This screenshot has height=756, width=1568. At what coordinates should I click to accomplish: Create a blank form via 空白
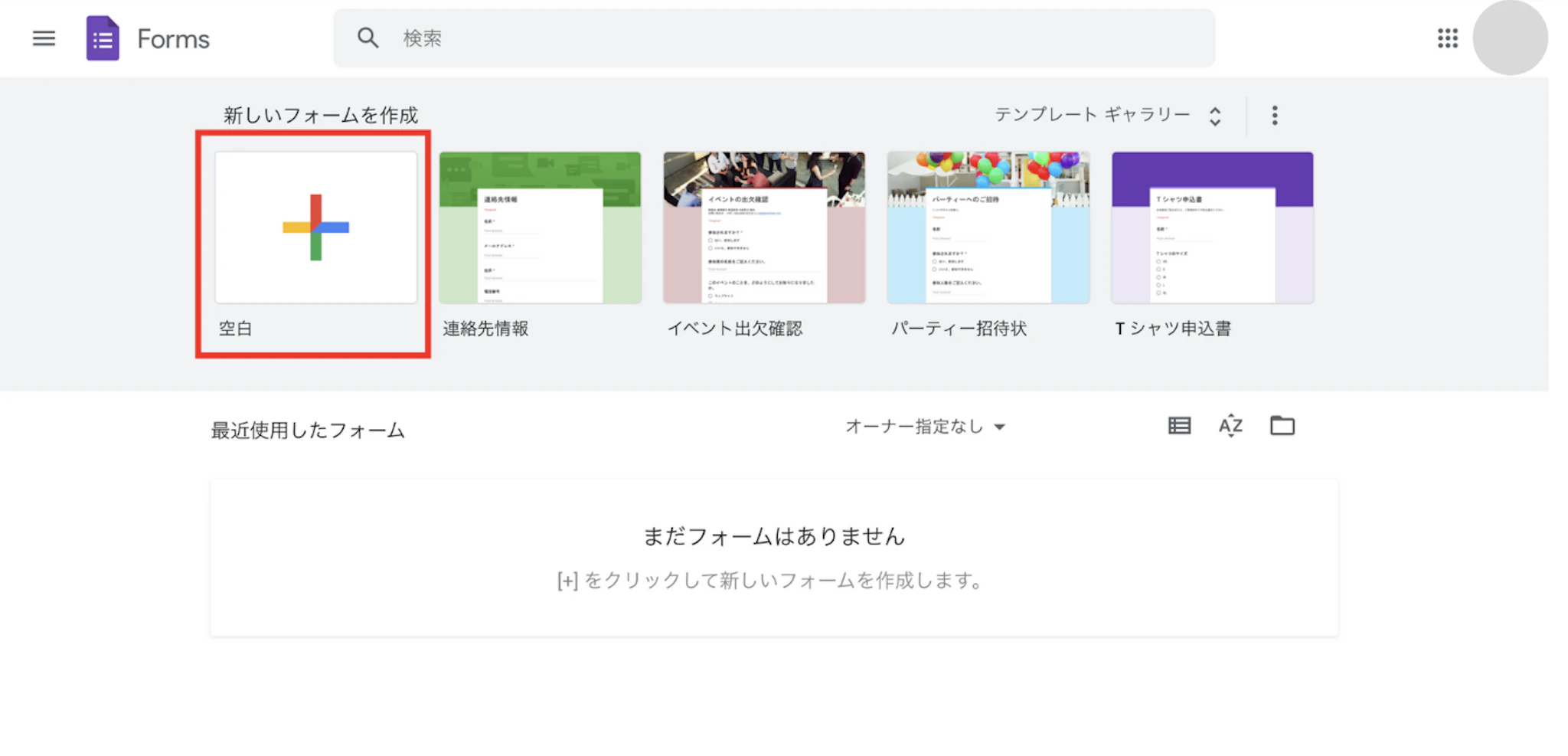tap(315, 227)
